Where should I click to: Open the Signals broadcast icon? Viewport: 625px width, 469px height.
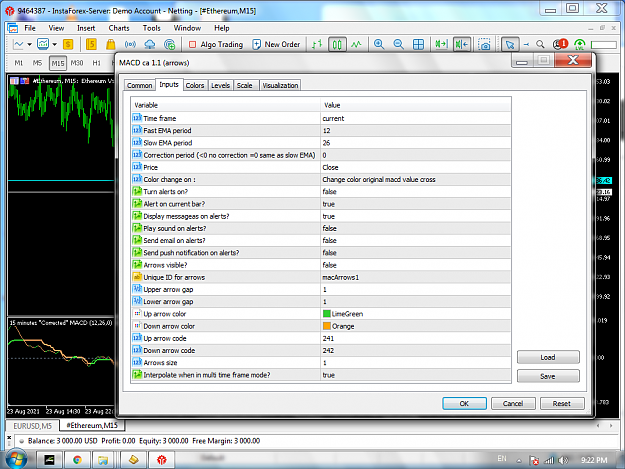130,44
